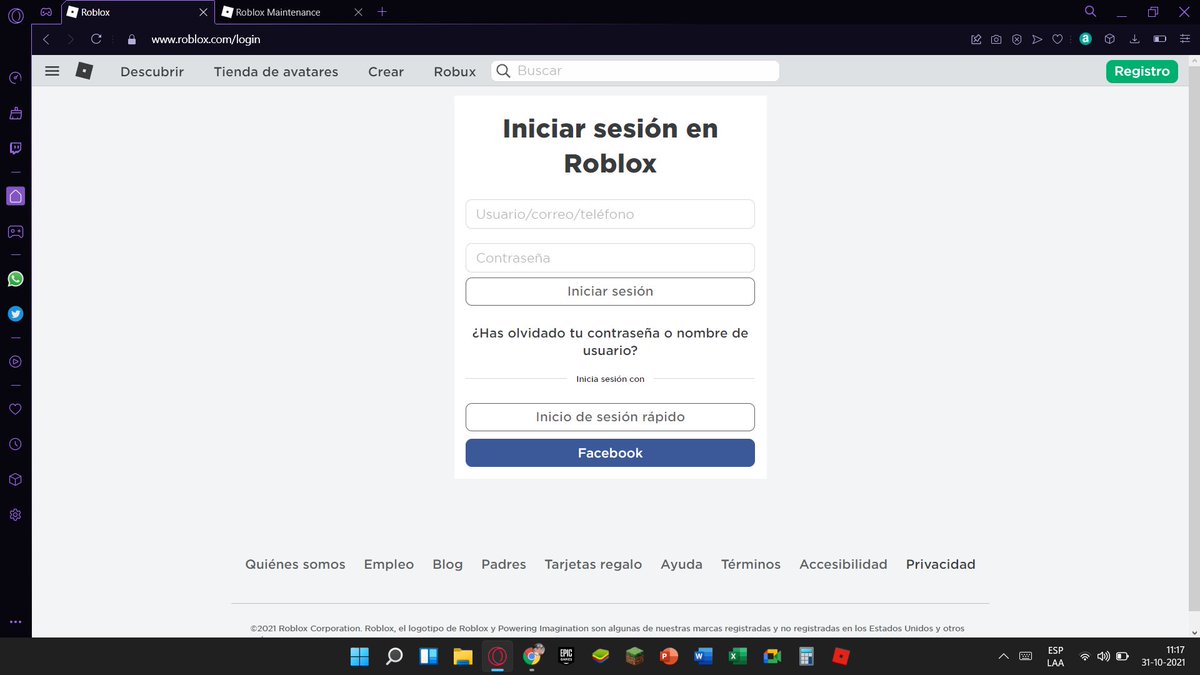Viewport: 1200px width, 675px height.
Task: Click the Roblox logo home icon
Action: 84,71
